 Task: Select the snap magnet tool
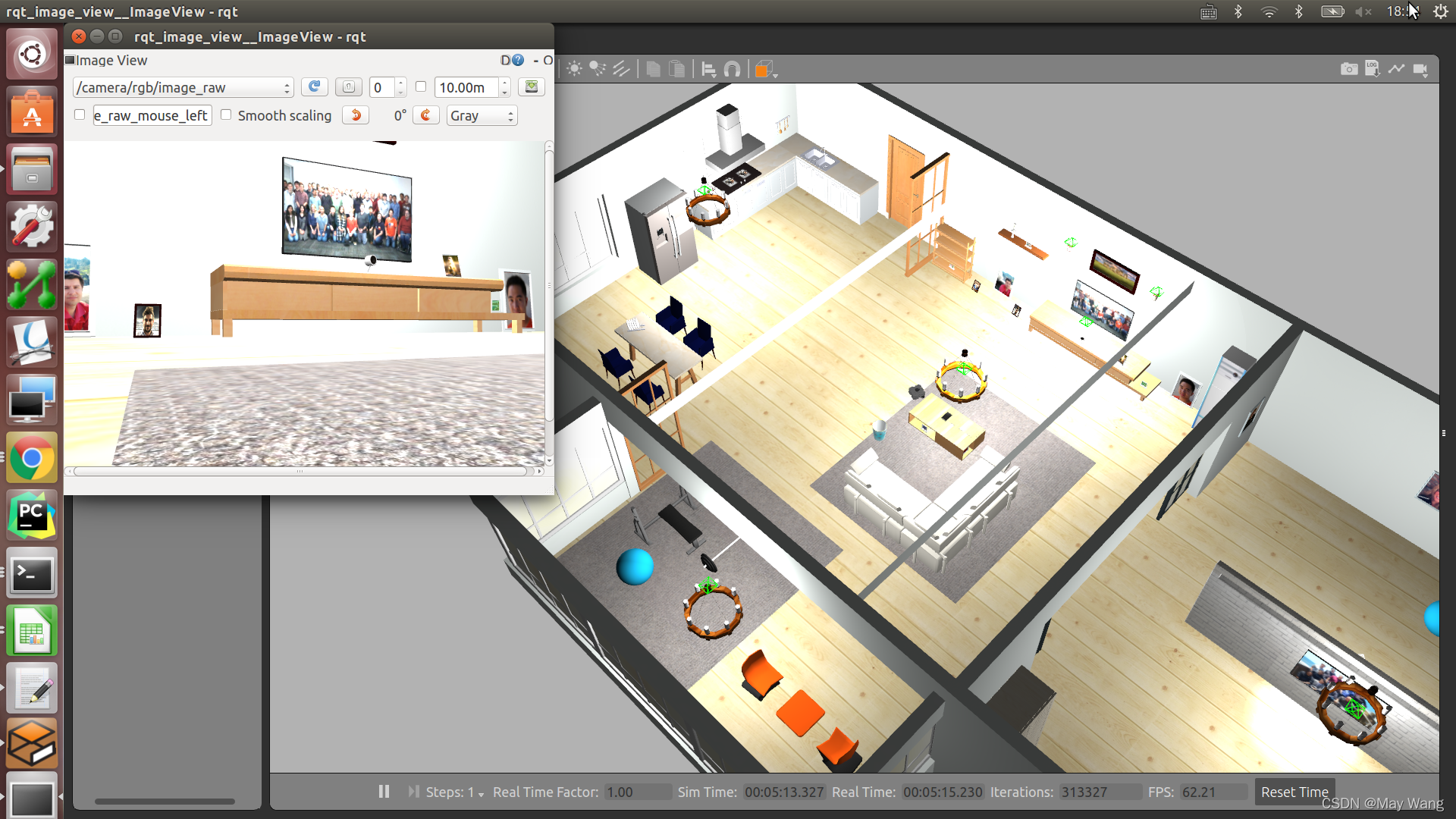pyautogui.click(x=732, y=70)
